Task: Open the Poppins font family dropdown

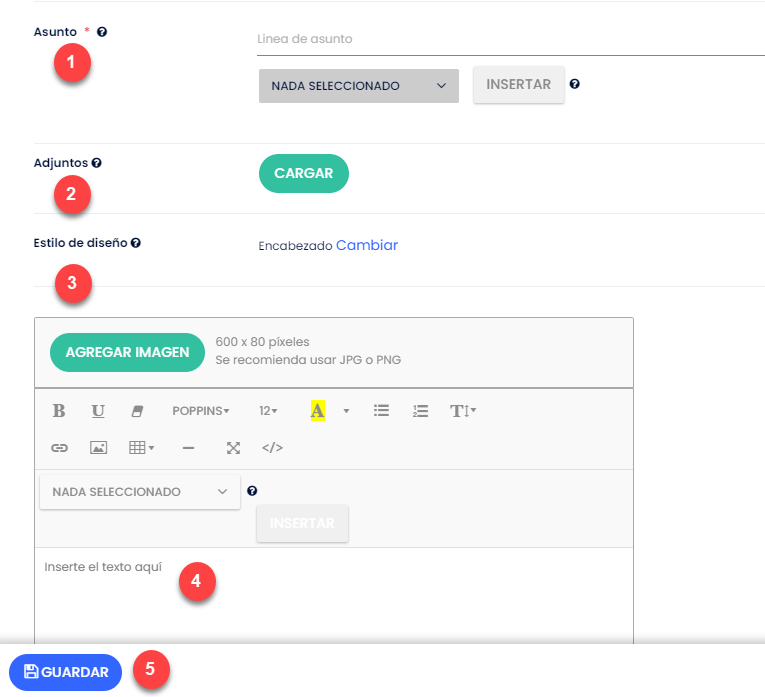Action: 200,411
